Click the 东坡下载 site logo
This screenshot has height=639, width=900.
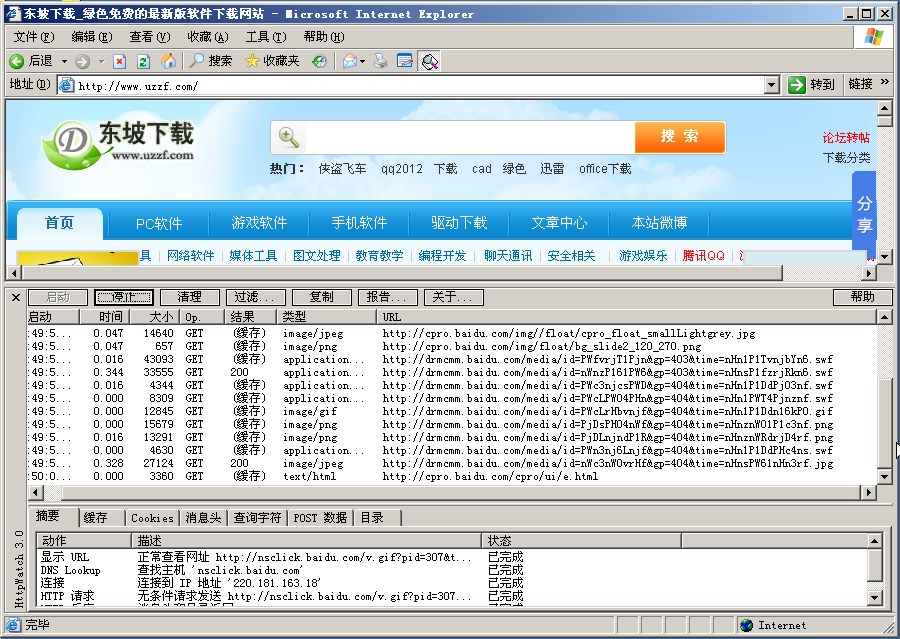click(x=119, y=144)
